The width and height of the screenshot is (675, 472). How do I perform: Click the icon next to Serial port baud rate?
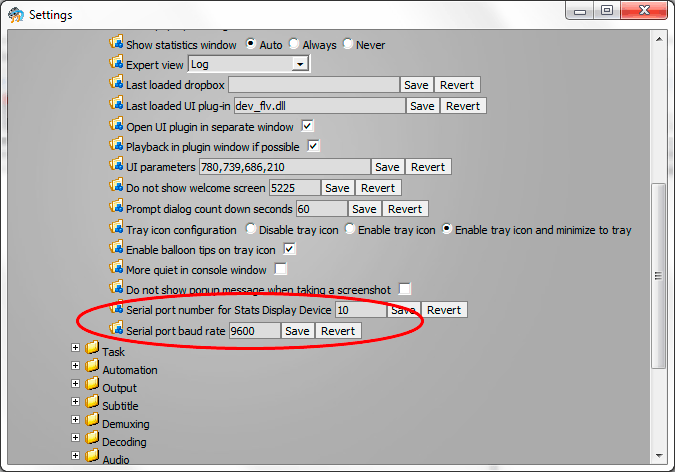click(115, 330)
